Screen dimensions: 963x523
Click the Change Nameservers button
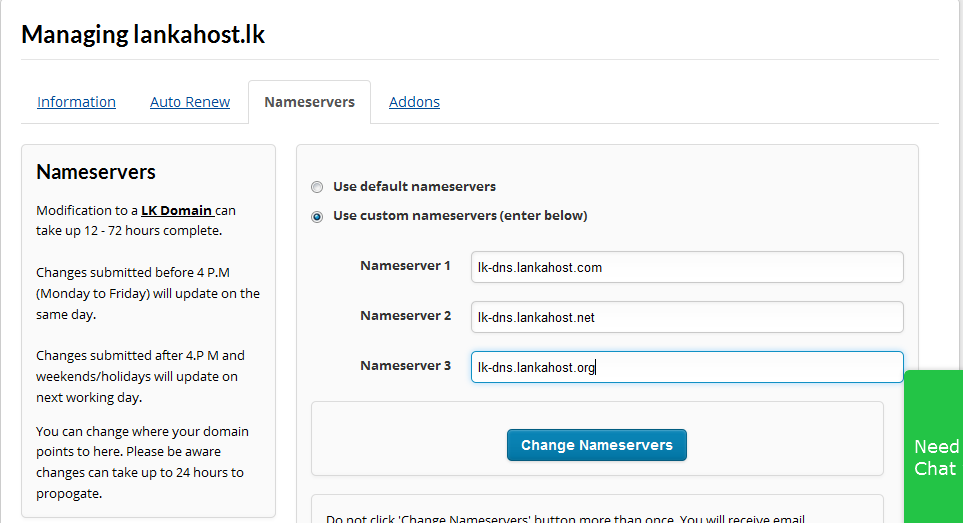(x=597, y=445)
